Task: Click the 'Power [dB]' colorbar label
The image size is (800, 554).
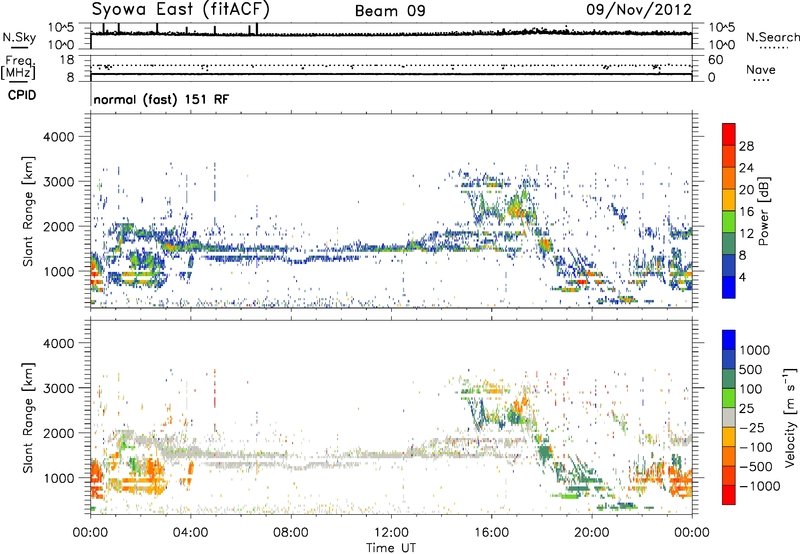Action: click(763, 211)
